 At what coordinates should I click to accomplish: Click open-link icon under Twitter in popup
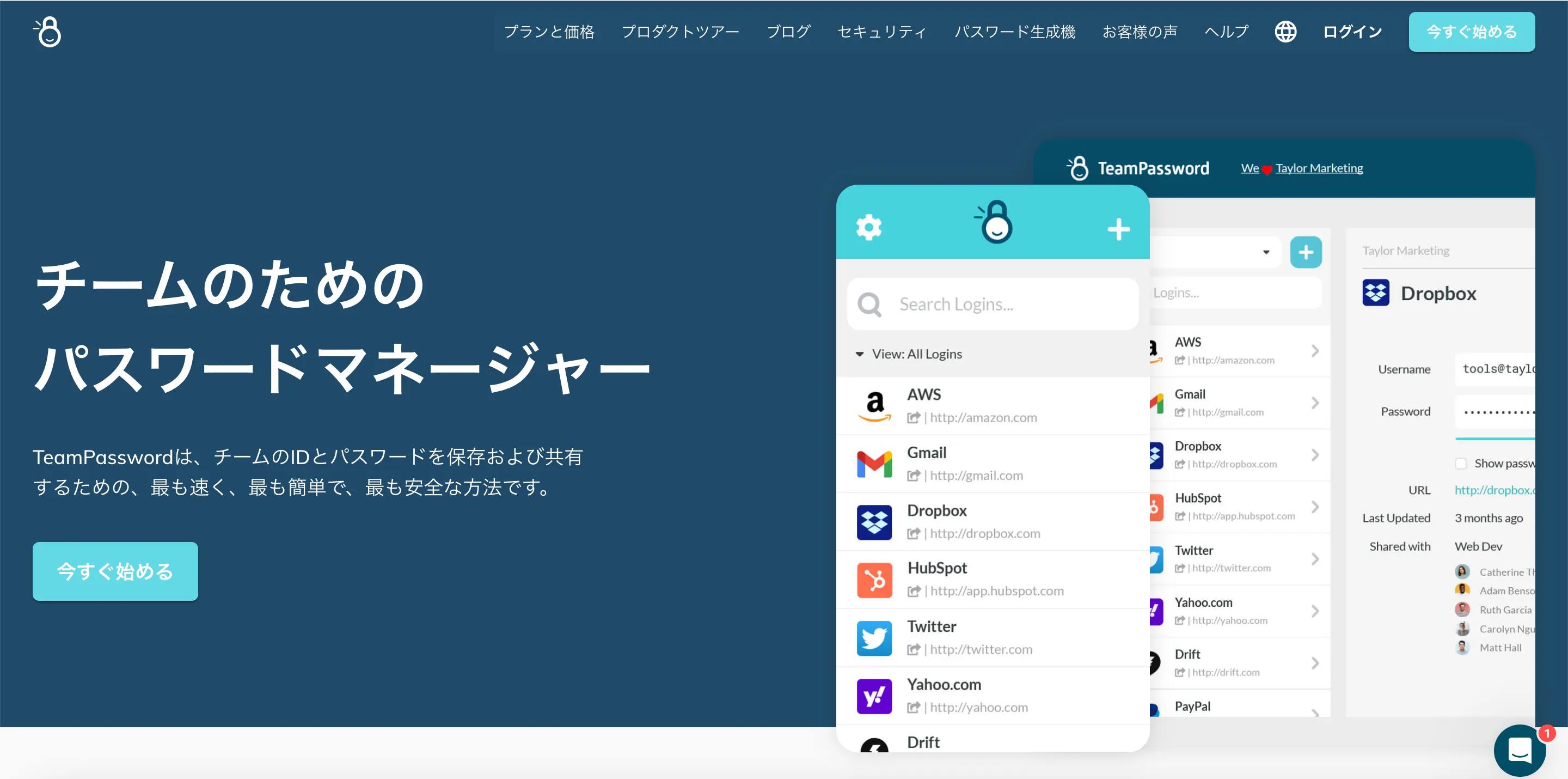[913, 650]
